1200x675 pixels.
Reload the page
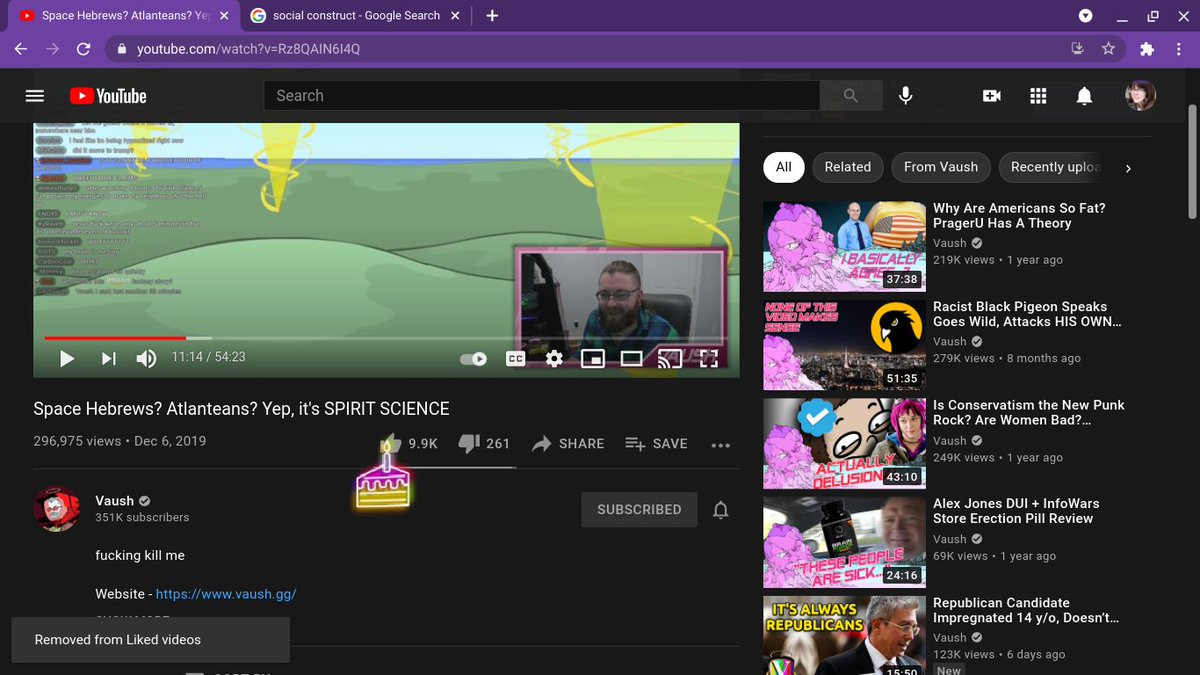click(x=84, y=49)
